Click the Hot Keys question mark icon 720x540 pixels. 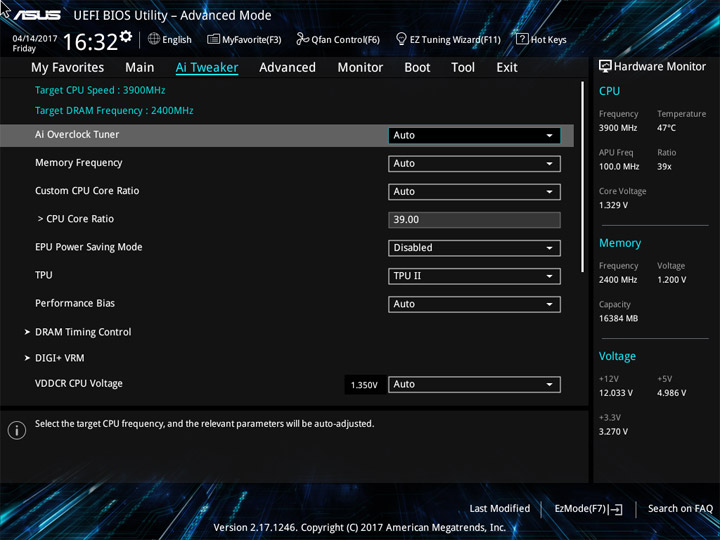[x=522, y=39]
